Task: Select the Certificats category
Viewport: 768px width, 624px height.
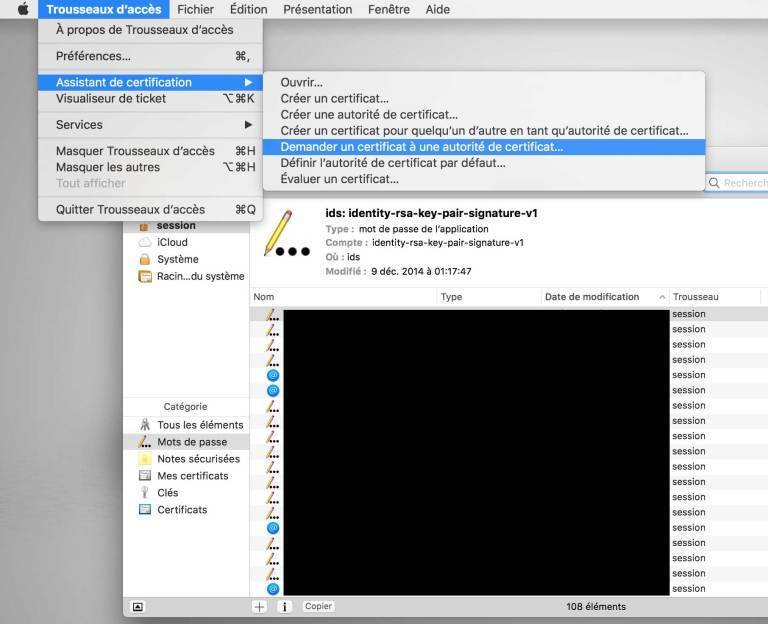Action: tap(182, 510)
